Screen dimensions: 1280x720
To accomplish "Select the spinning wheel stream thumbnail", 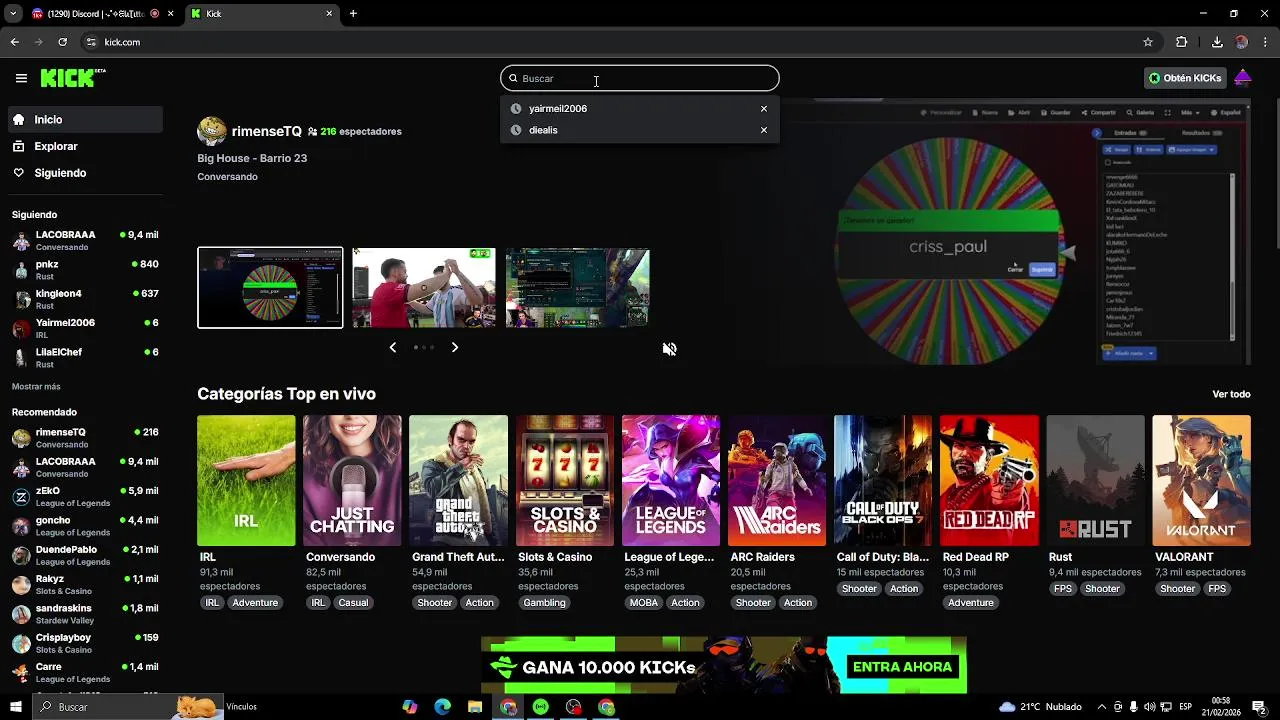I will pyautogui.click(x=270, y=288).
